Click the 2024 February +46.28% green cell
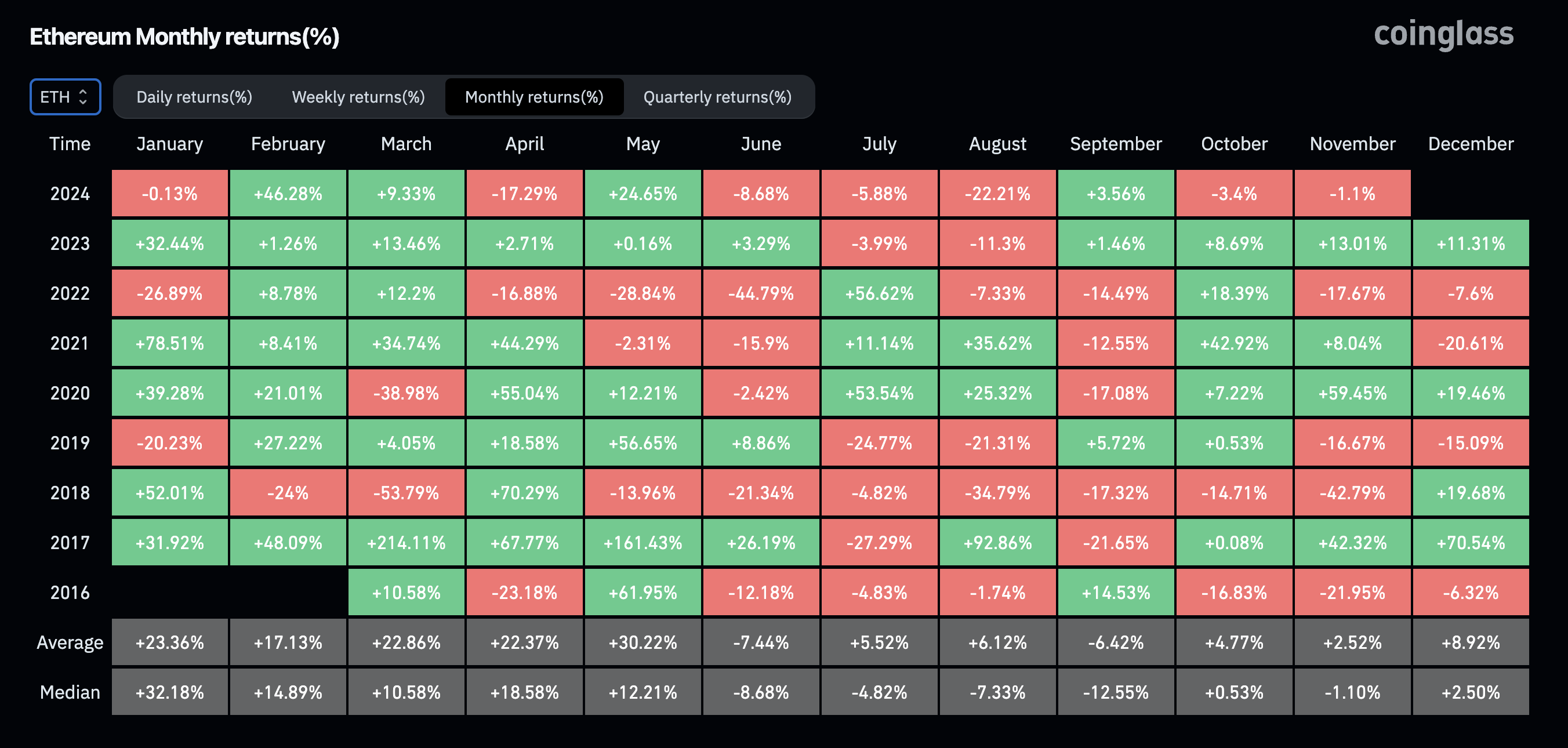 click(288, 194)
